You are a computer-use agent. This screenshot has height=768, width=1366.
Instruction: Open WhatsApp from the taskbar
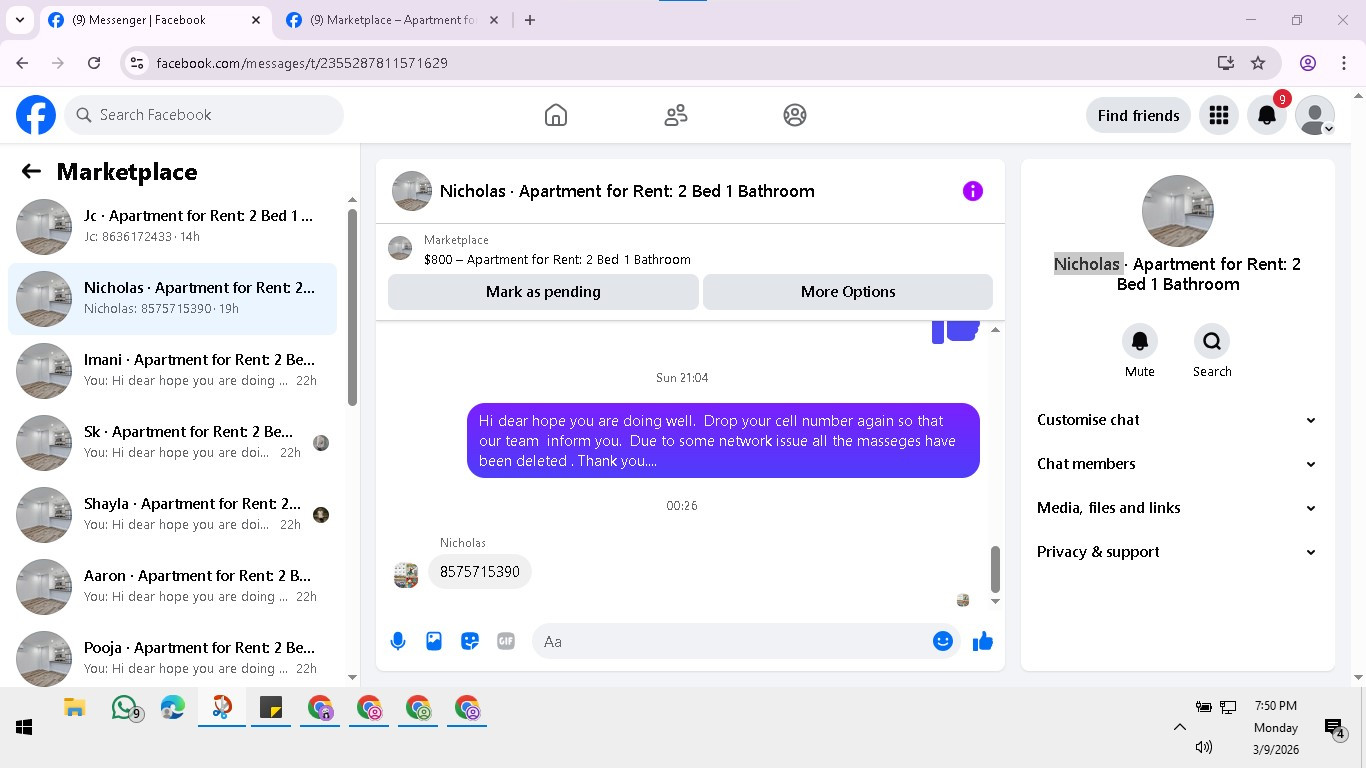click(125, 708)
